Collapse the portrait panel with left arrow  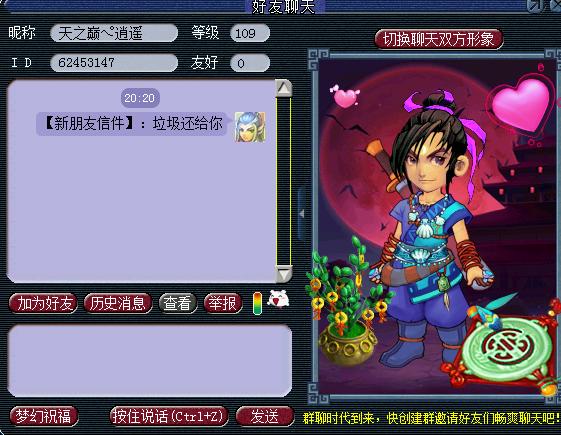[x=302, y=214]
